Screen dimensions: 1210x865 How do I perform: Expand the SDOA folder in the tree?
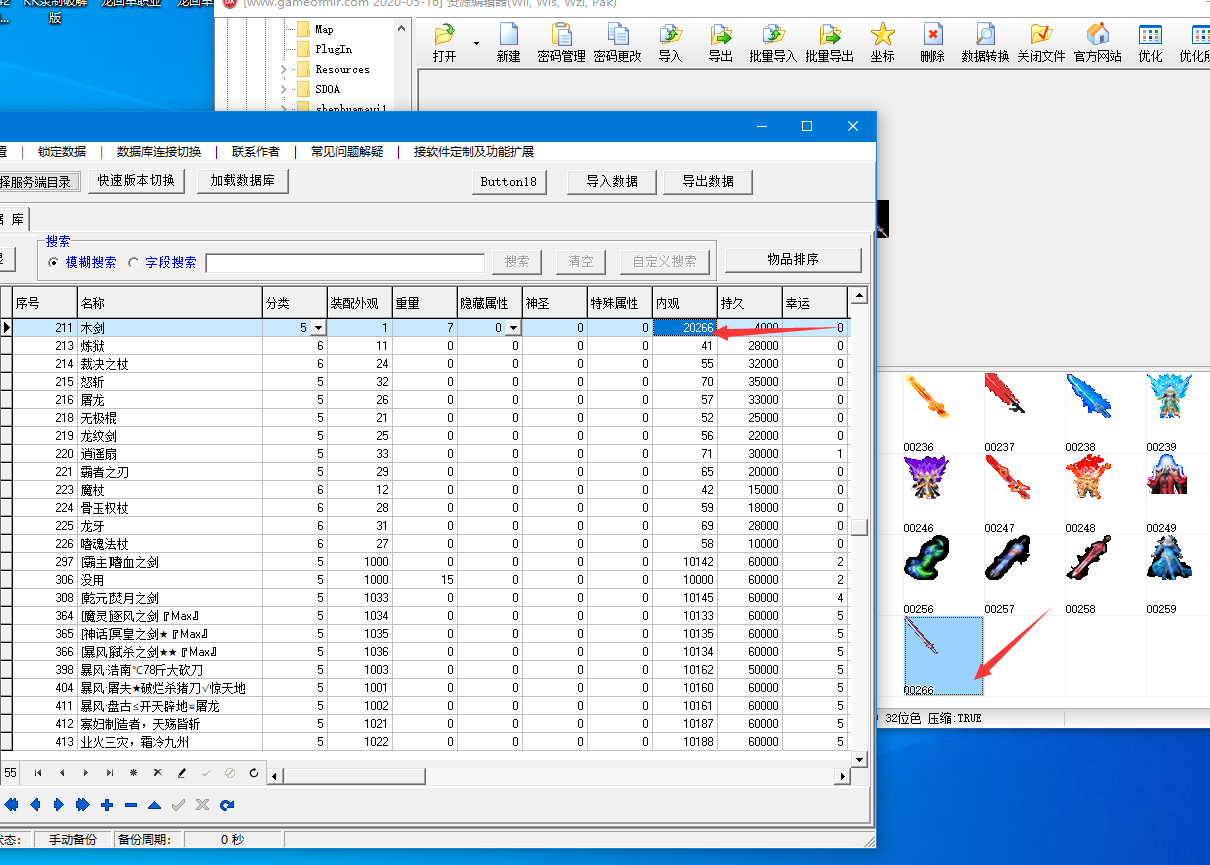point(284,90)
